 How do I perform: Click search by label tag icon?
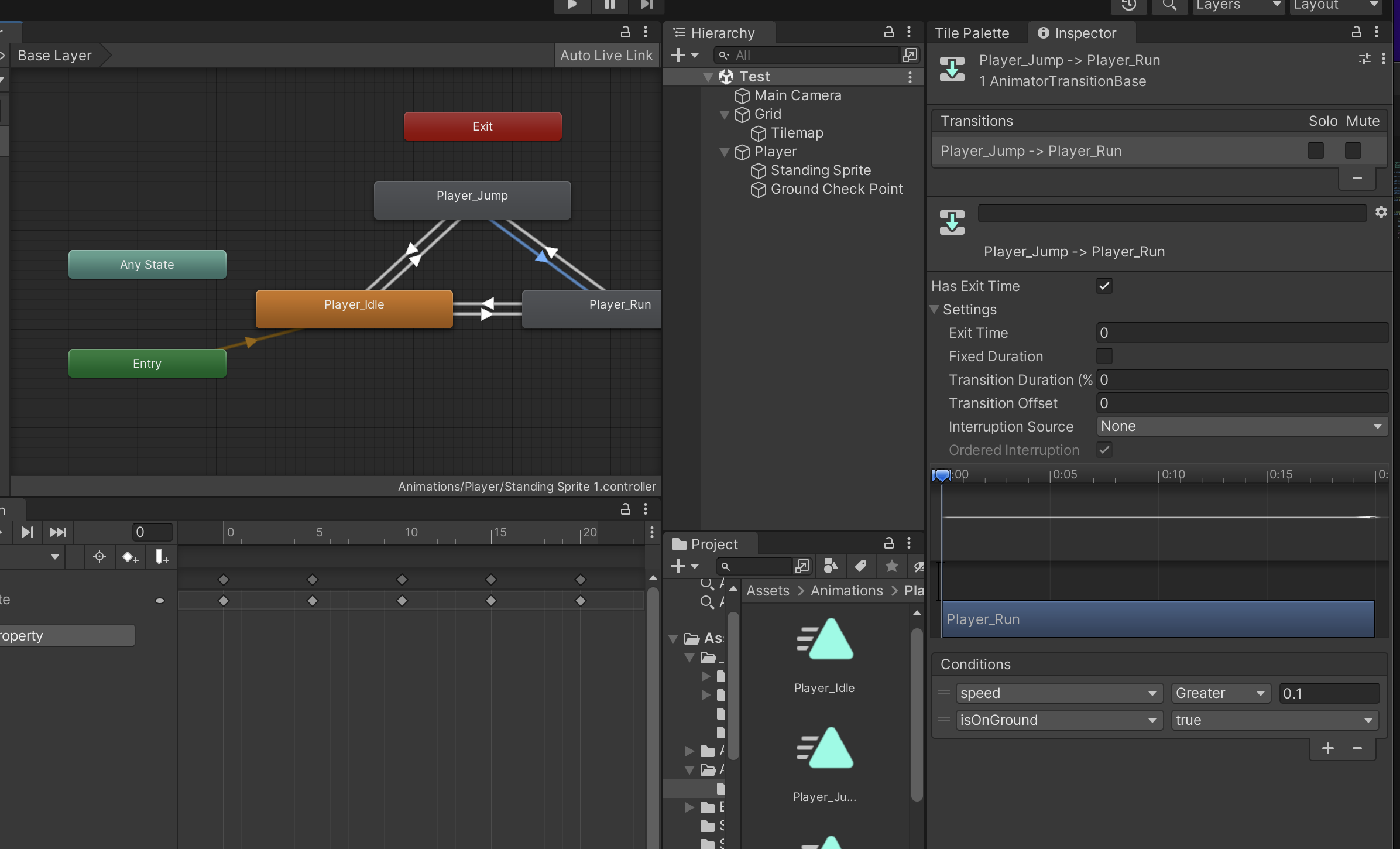[x=860, y=566]
